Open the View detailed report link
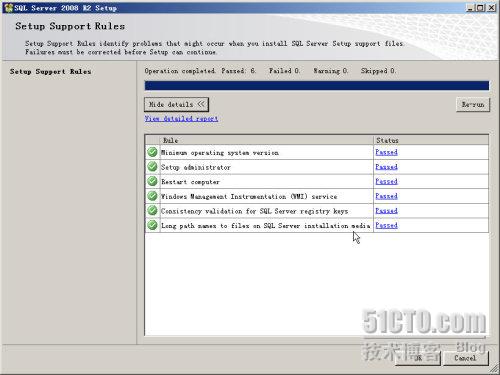 click(181, 119)
